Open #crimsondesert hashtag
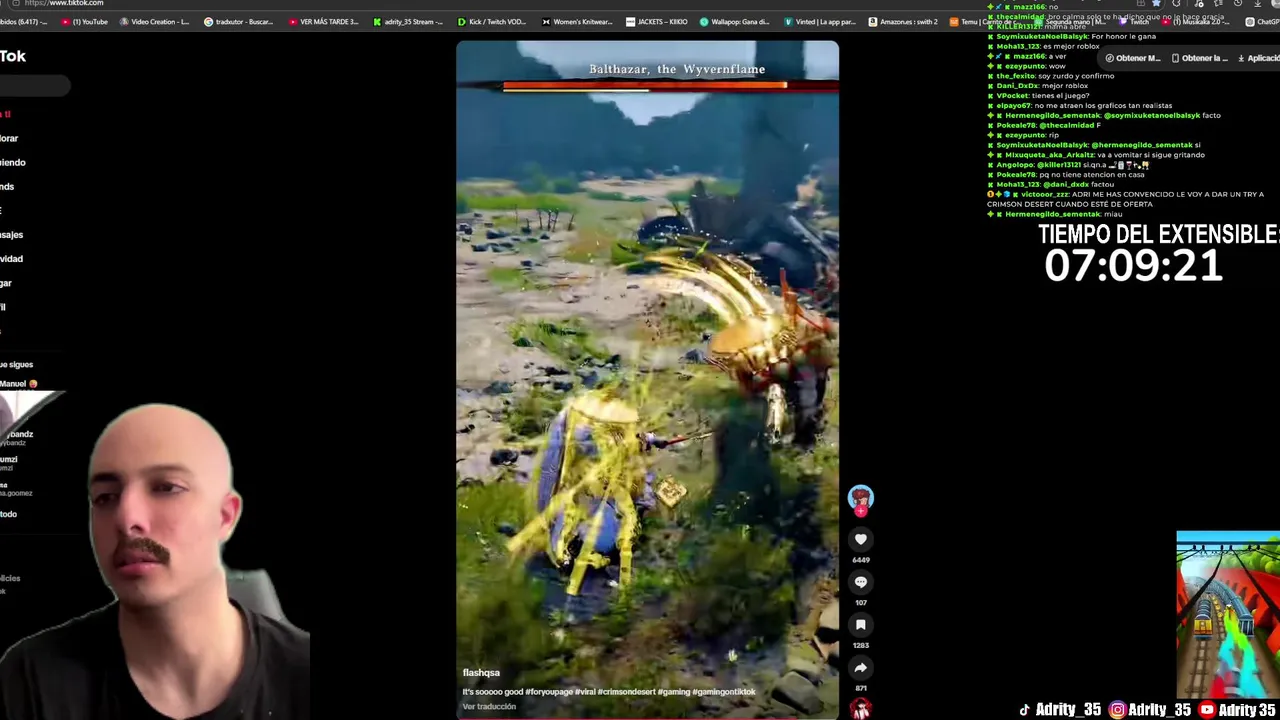The image size is (1280, 720). coord(627,692)
